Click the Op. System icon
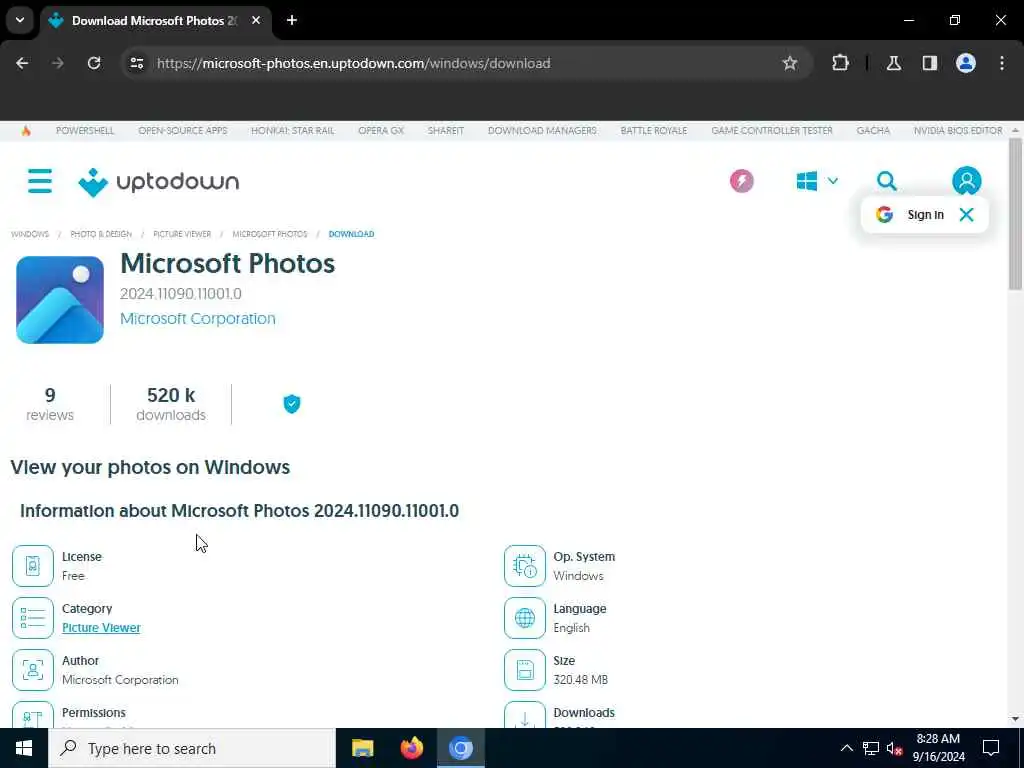1024x768 pixels. point(524,566)
